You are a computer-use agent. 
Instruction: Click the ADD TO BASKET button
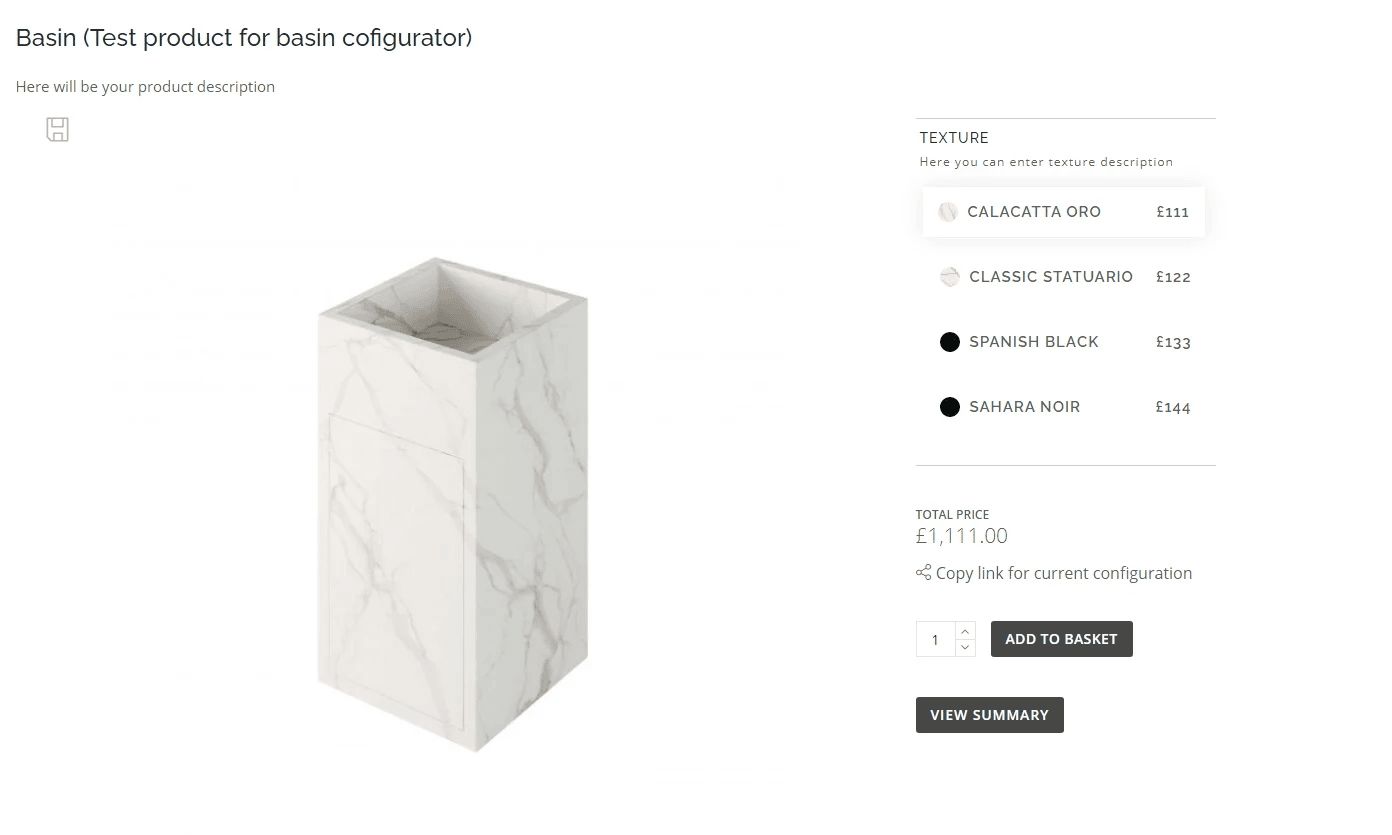click(x=1061, y=638)
